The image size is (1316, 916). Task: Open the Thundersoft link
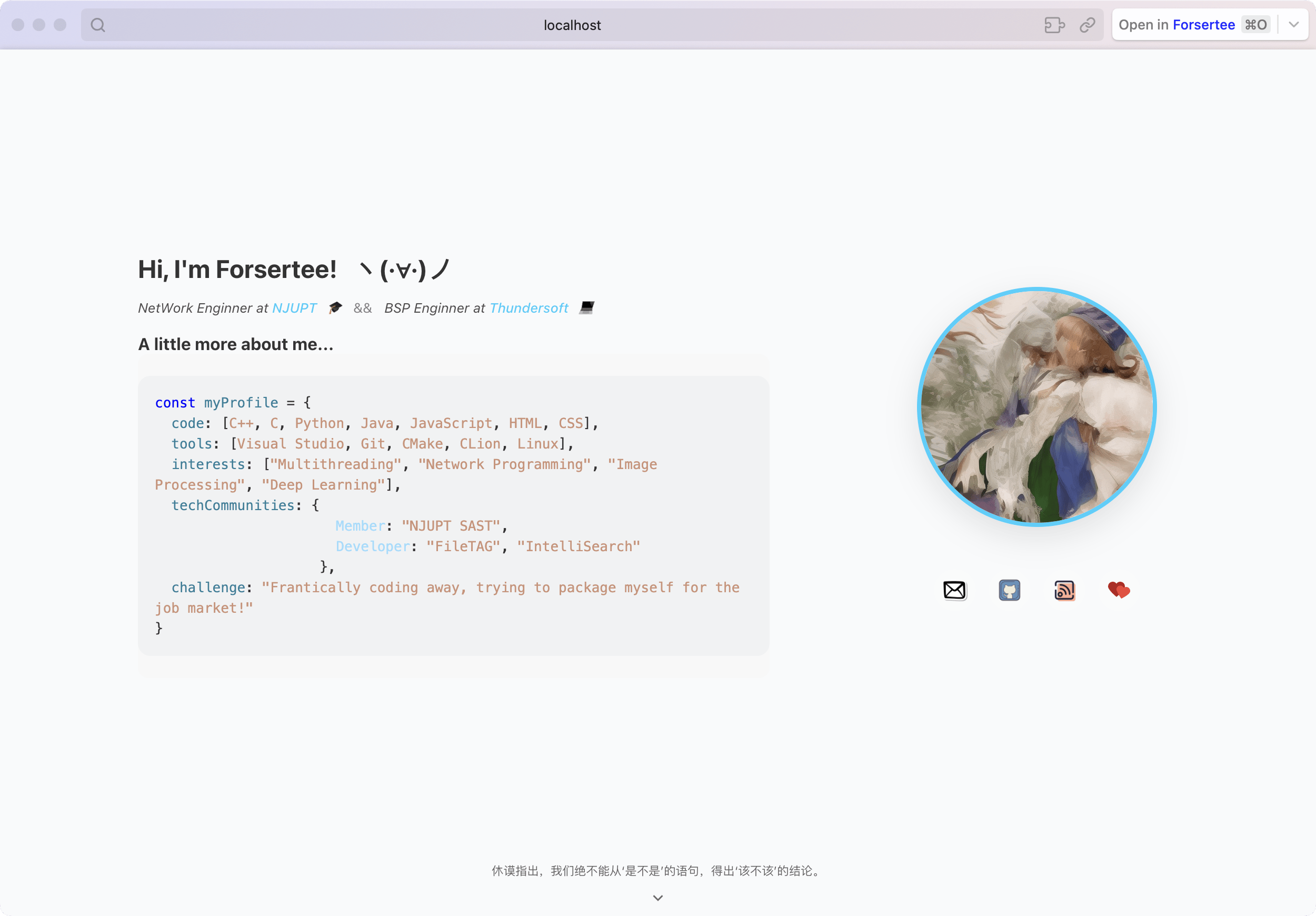coord(529,308)
